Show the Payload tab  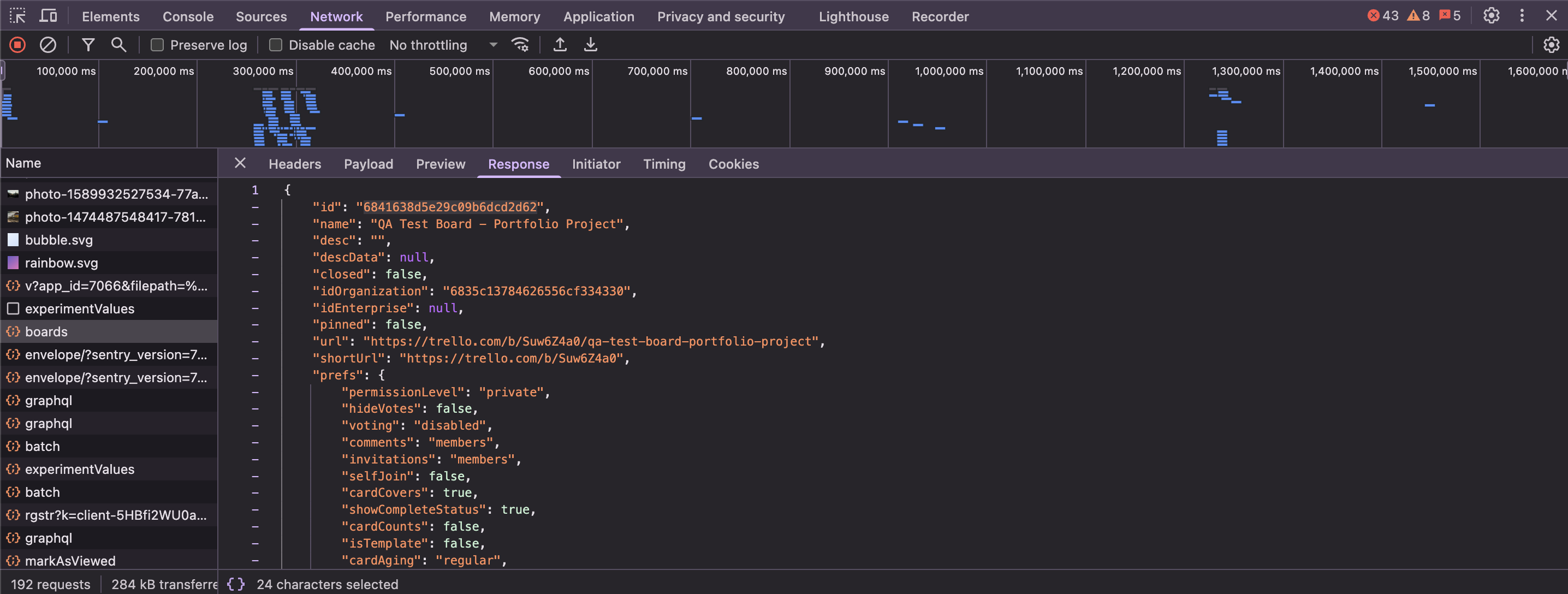[369, 164]
